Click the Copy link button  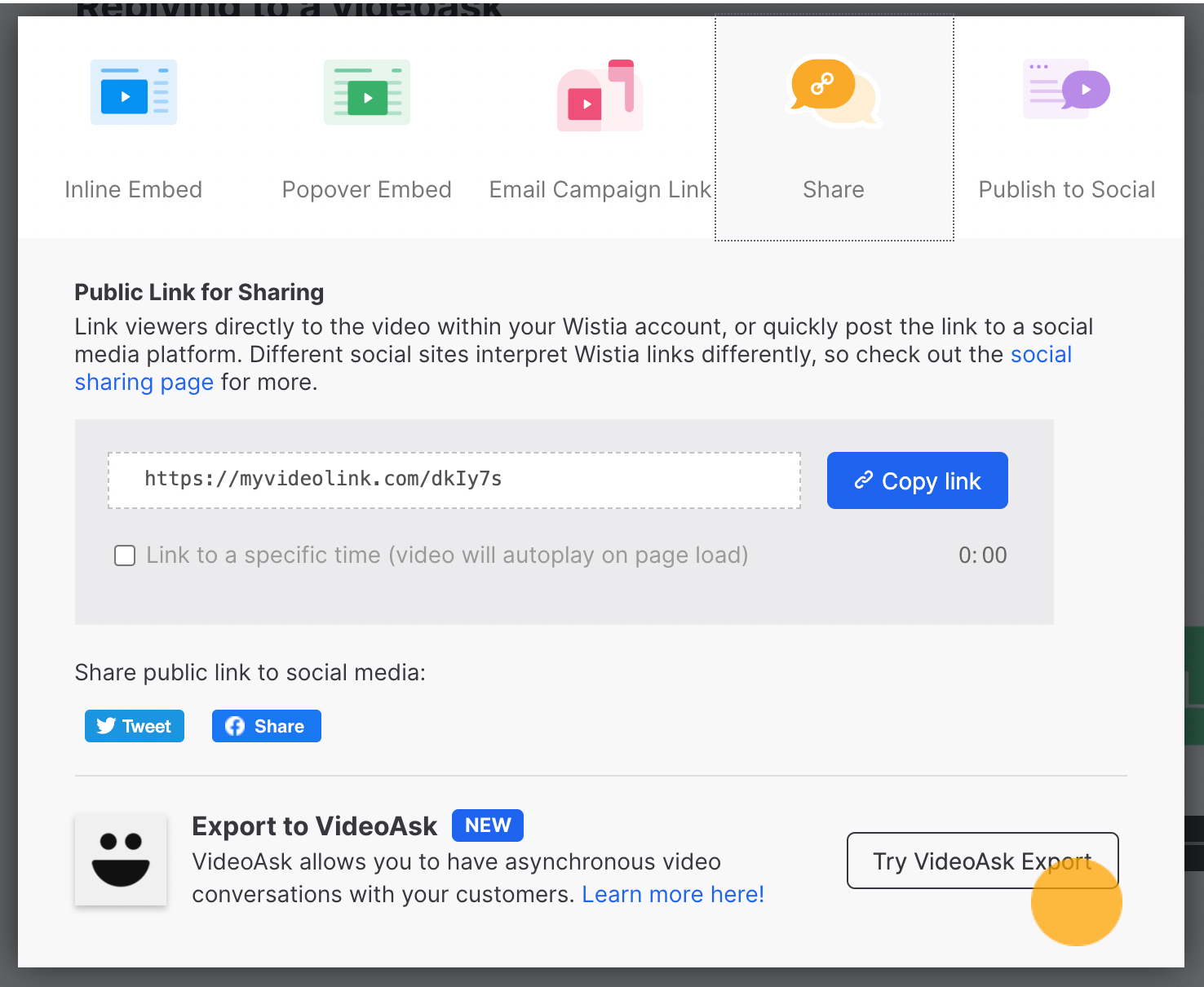coord(918,480)
